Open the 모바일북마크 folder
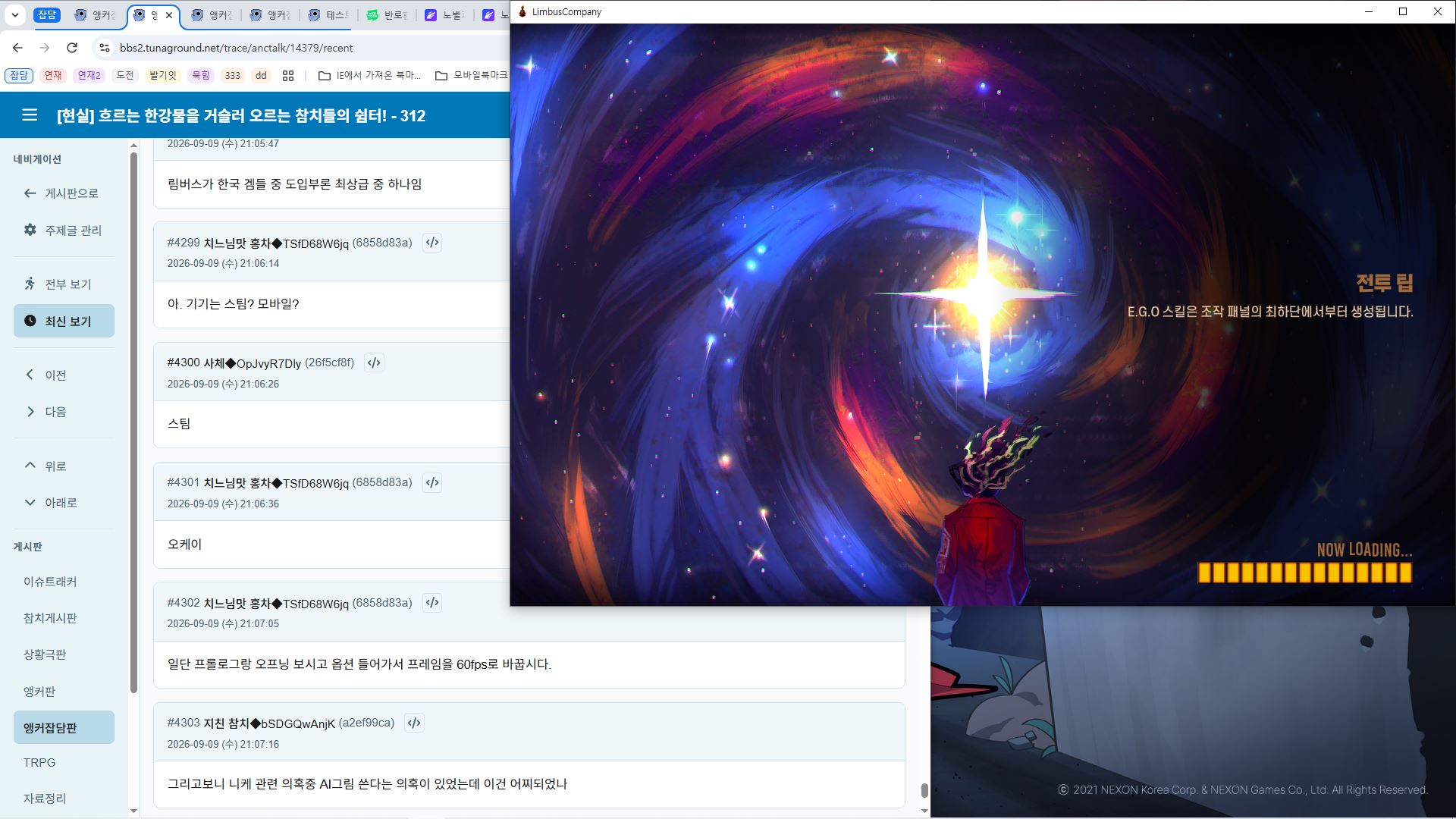This screenshot has height=819, width=1456. click(472, 75)
